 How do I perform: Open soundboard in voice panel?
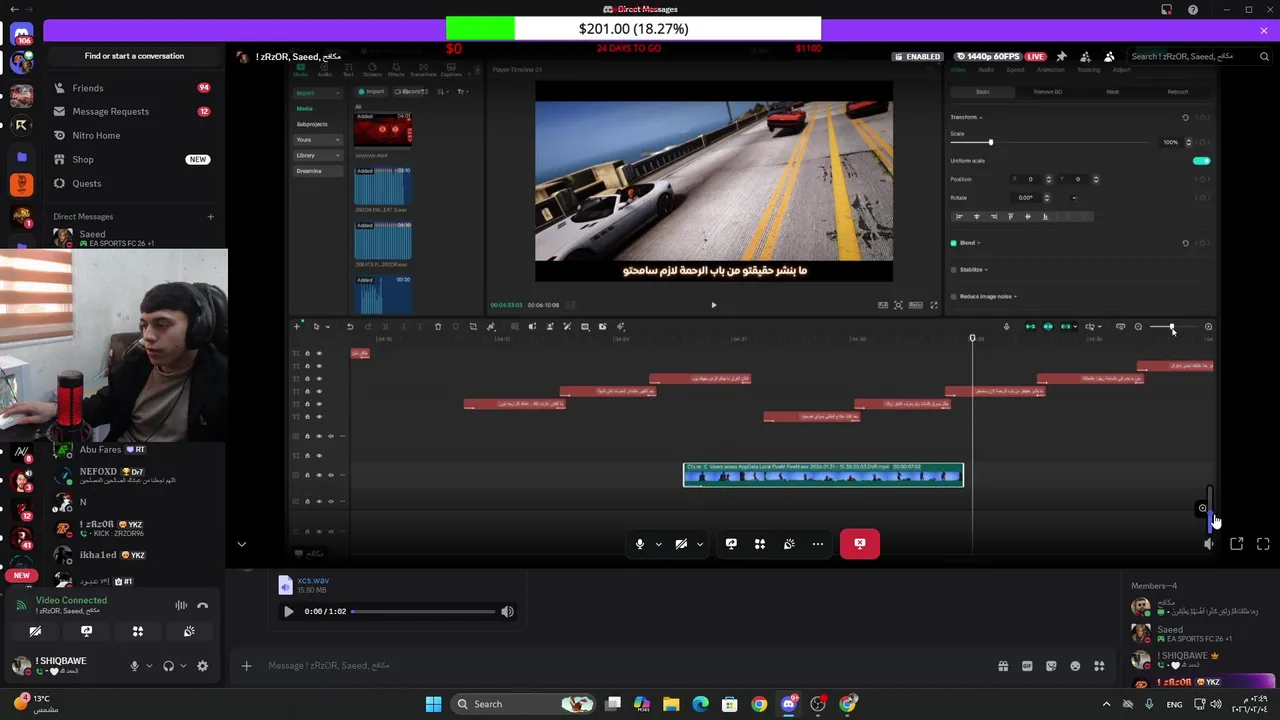[x=189, y=631]
